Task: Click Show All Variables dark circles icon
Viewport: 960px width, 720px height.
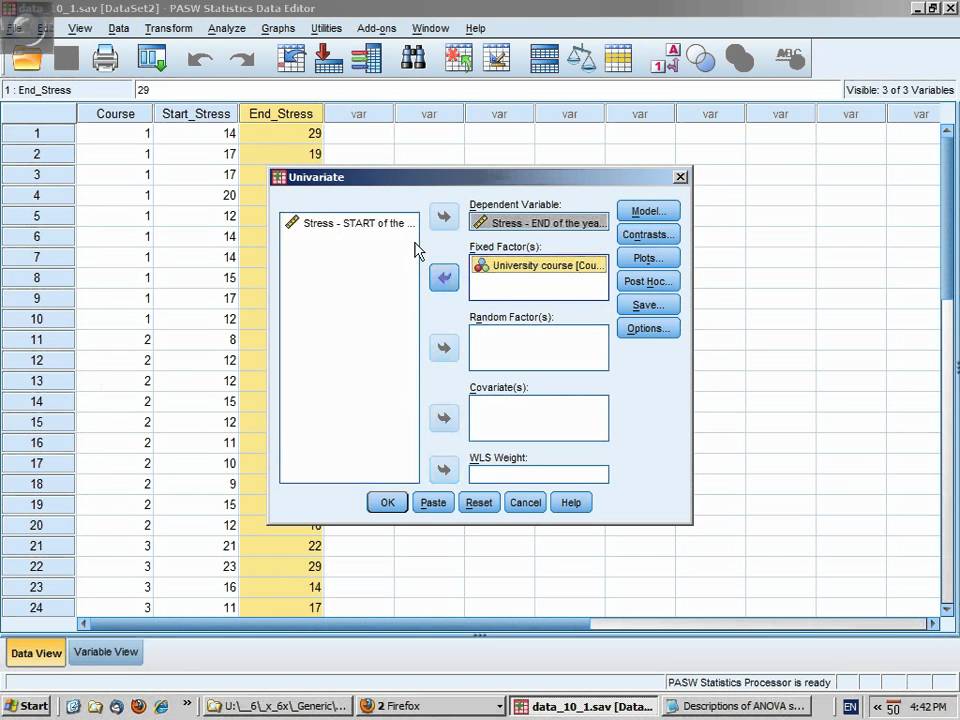Action: point(739,59)
